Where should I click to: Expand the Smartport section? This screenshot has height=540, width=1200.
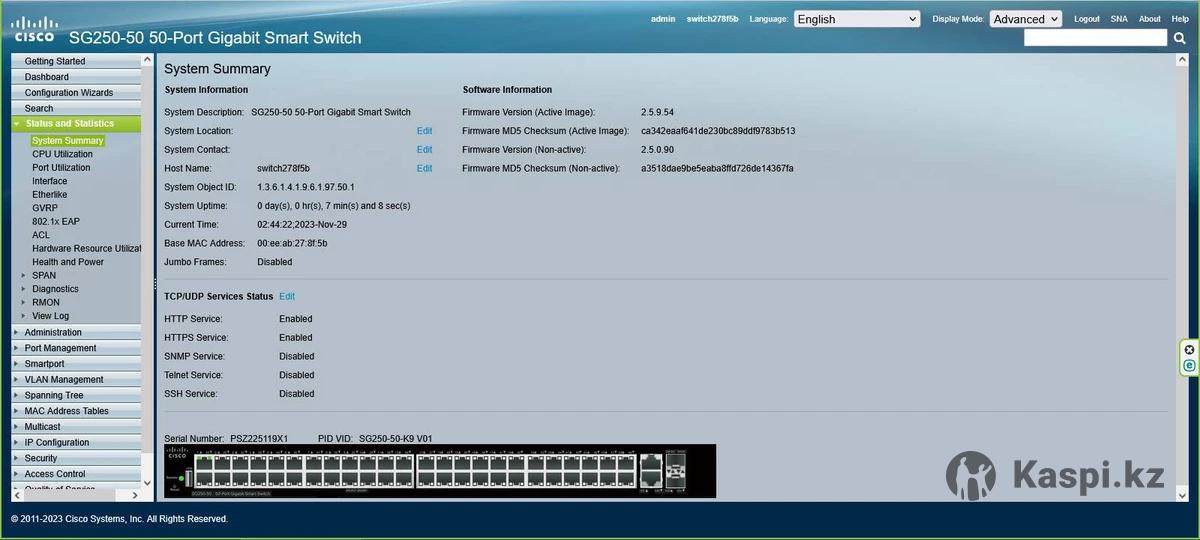(76, 364)
